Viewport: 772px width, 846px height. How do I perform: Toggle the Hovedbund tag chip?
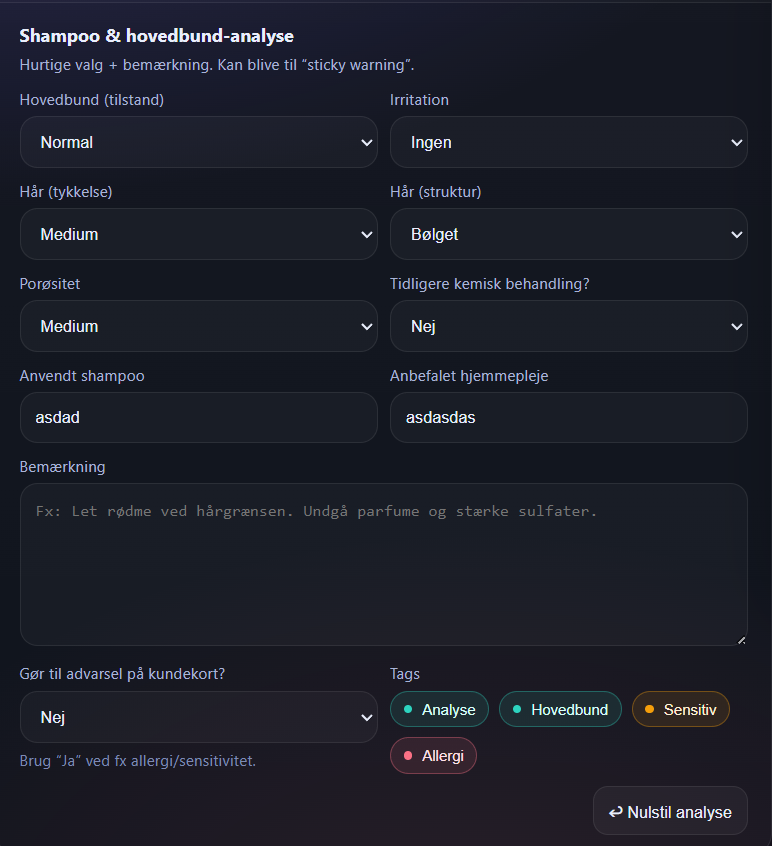click(560, 709)
